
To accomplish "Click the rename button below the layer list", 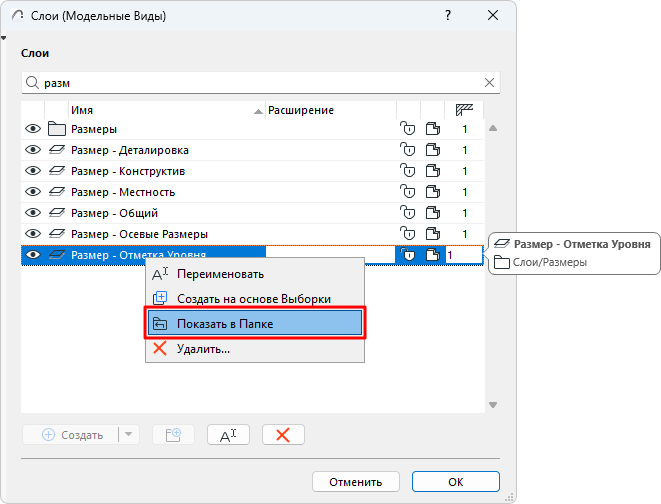I will (x=227, y=435).
